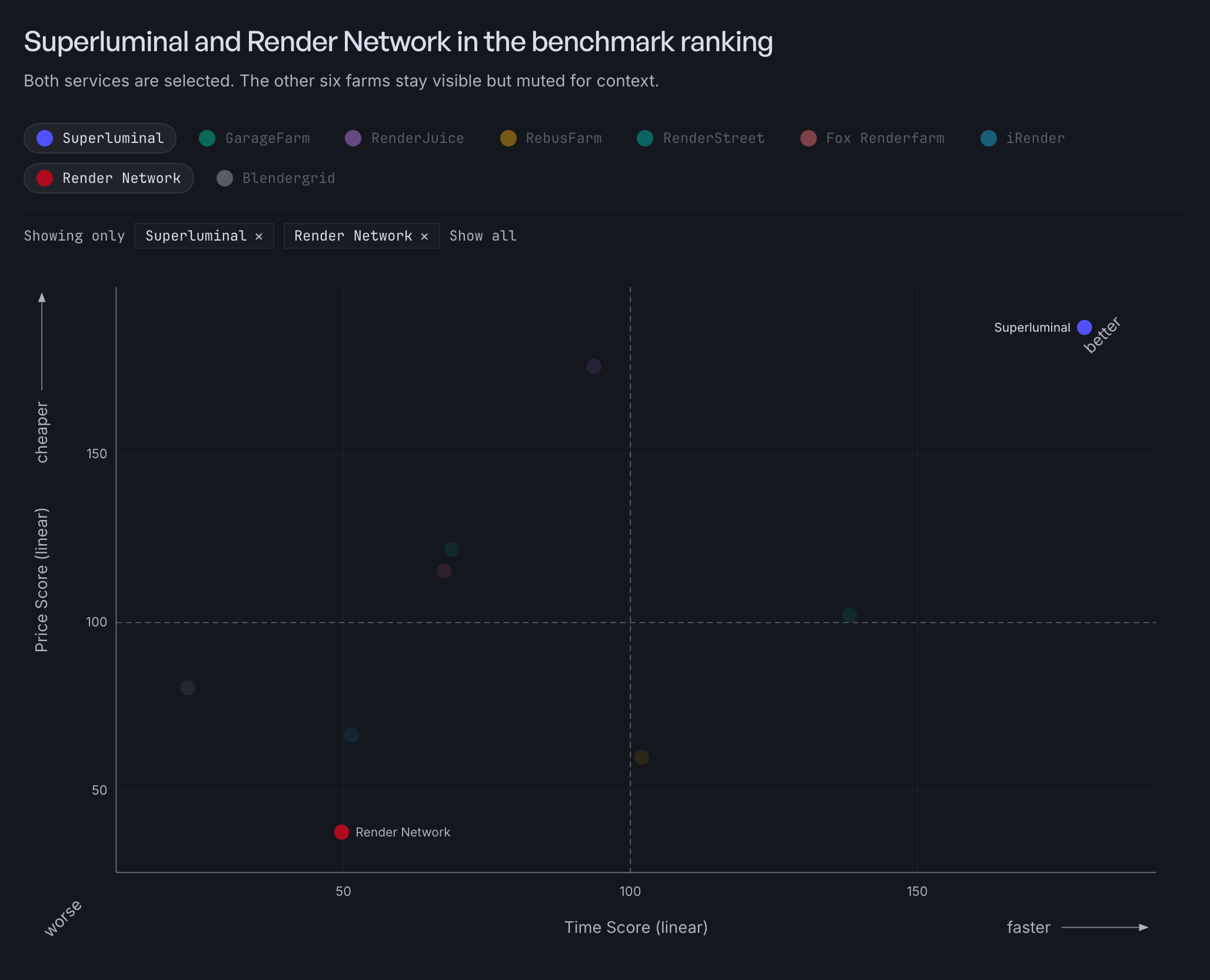Toggle the Superluminal legend chip
The image size is (1210, 980).
pyautogui.click(x=100, y=138)
